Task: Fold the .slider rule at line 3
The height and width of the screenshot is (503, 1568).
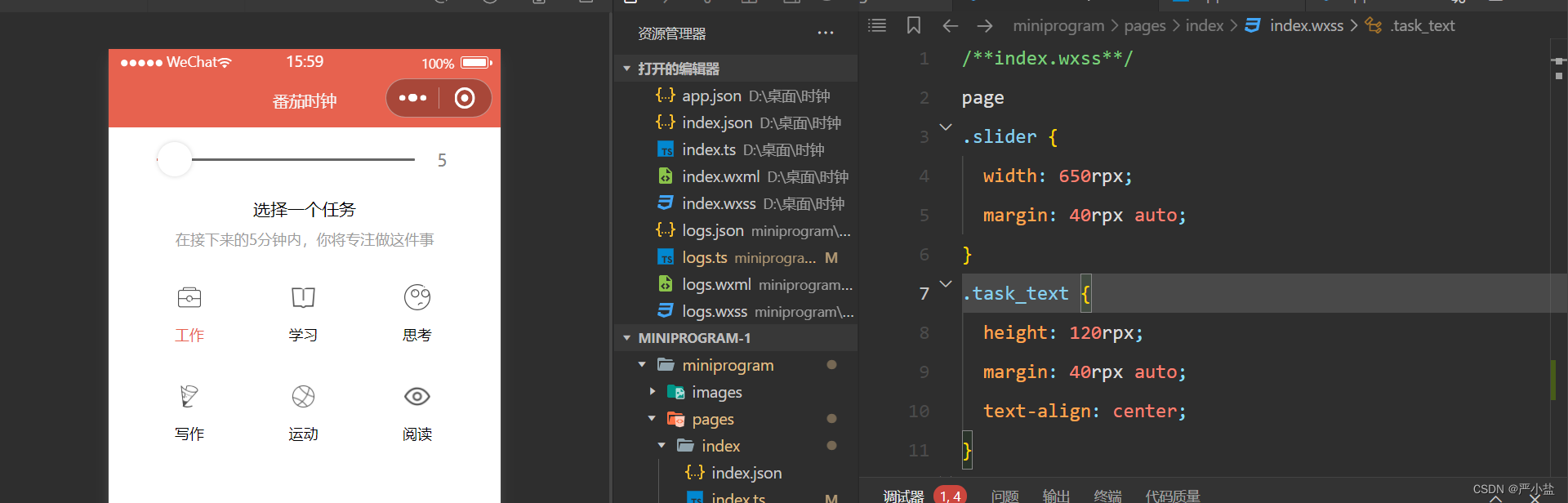Action: click(946, 127)
